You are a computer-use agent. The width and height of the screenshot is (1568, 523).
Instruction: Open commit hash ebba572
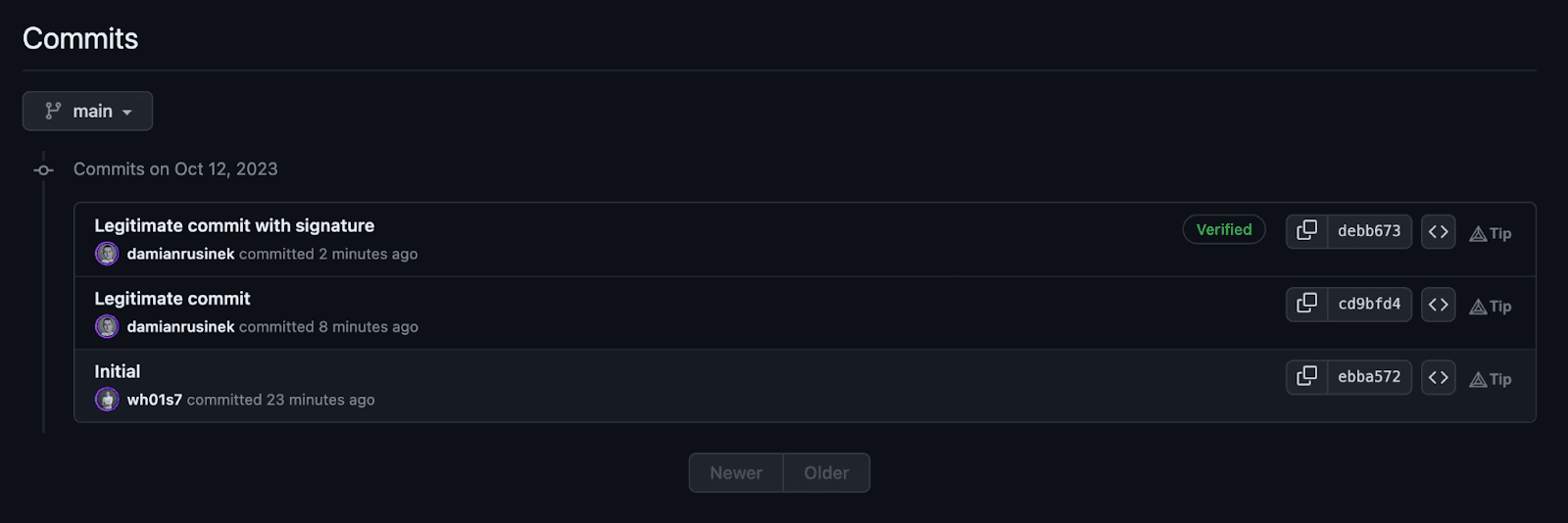coord(1369,377)
